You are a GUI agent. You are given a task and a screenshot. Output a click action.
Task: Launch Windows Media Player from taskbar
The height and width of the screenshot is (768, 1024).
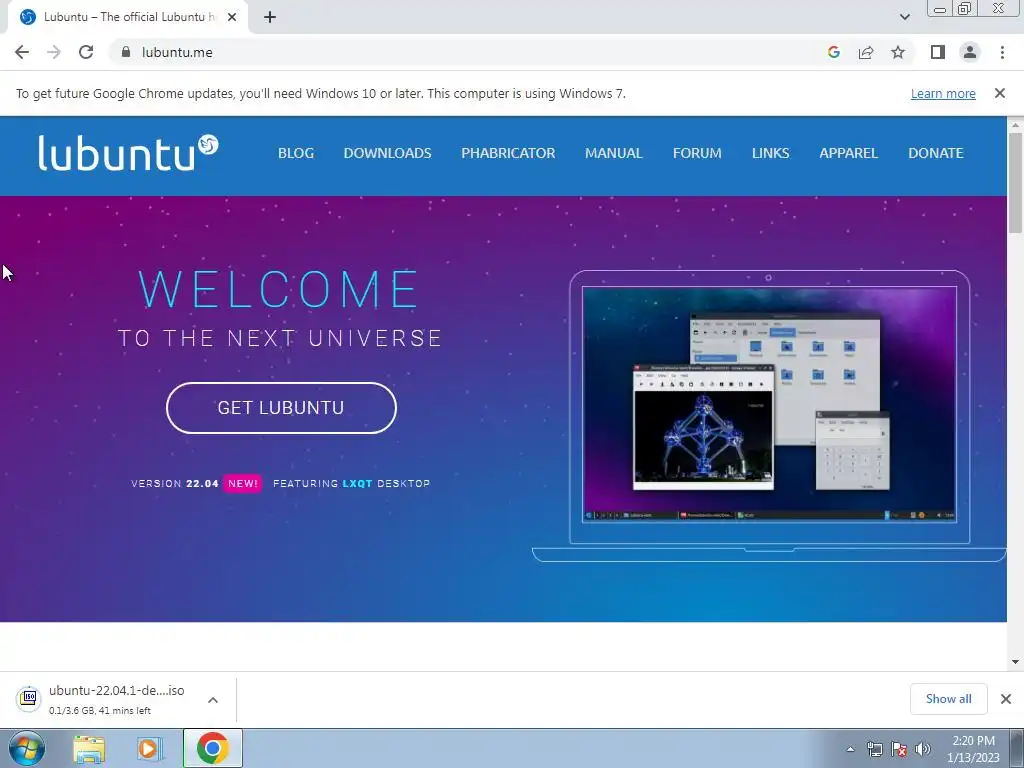[x=149, y=749]
